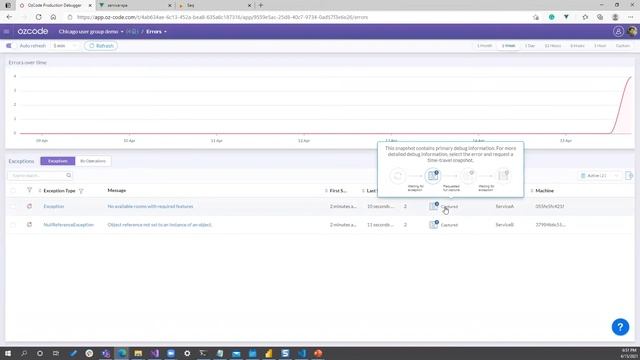Click the status icon of NullReferenceException row

(x=29, y=225)
